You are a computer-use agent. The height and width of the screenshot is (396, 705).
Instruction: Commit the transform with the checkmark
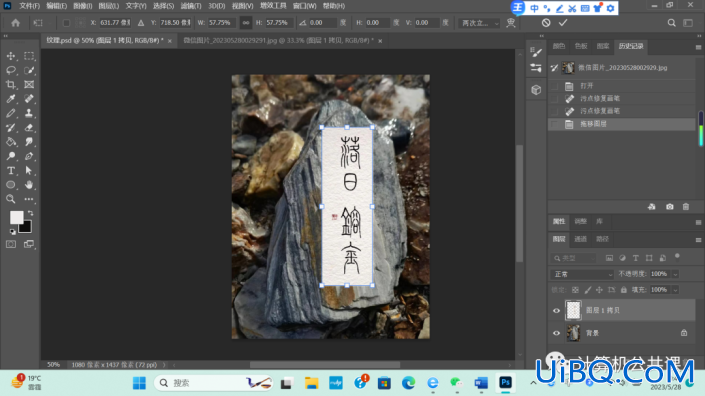pyautogui.click(x=563, y=22)
